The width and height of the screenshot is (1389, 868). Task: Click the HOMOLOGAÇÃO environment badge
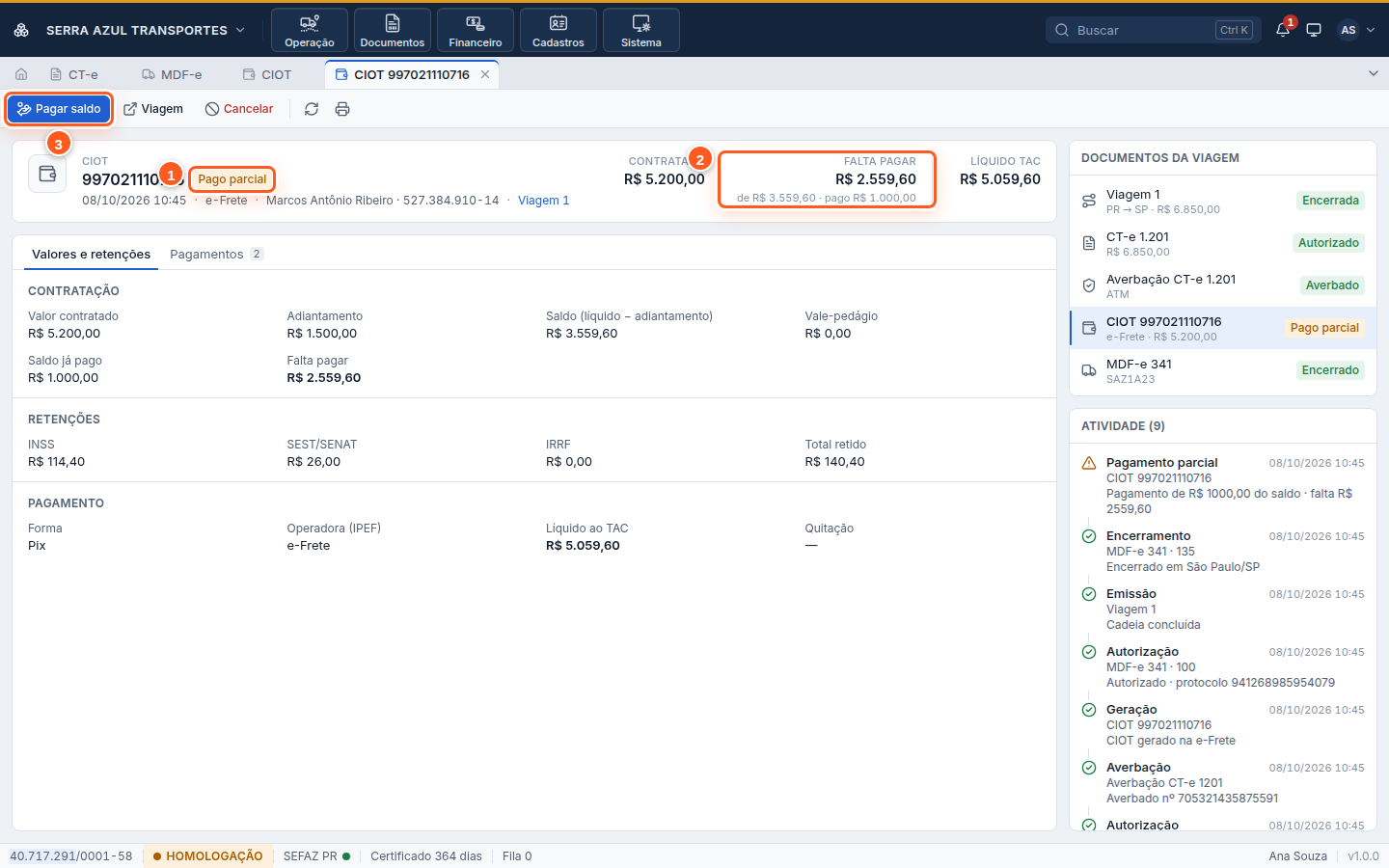(207, 856)
